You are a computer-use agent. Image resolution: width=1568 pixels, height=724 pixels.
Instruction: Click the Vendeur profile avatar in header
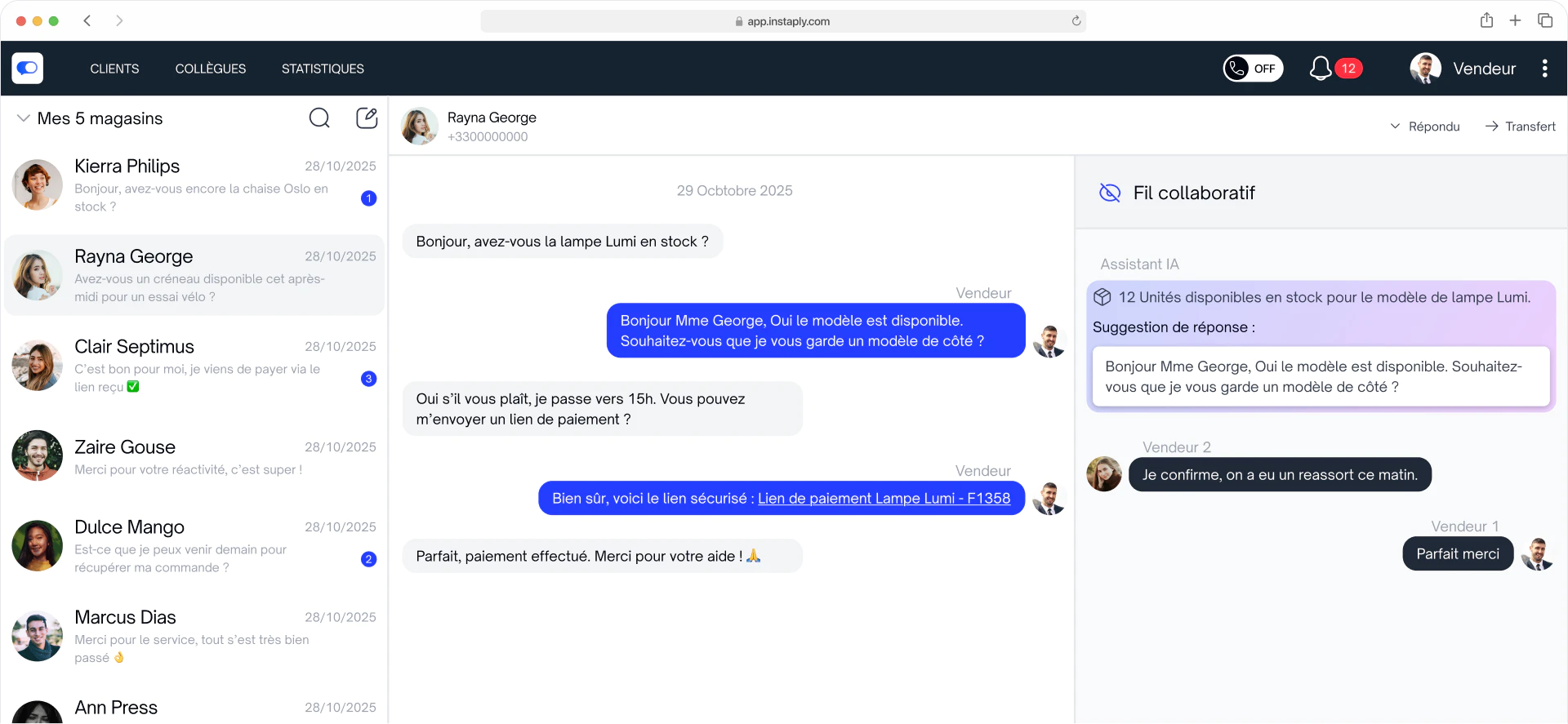[1425, 69]
